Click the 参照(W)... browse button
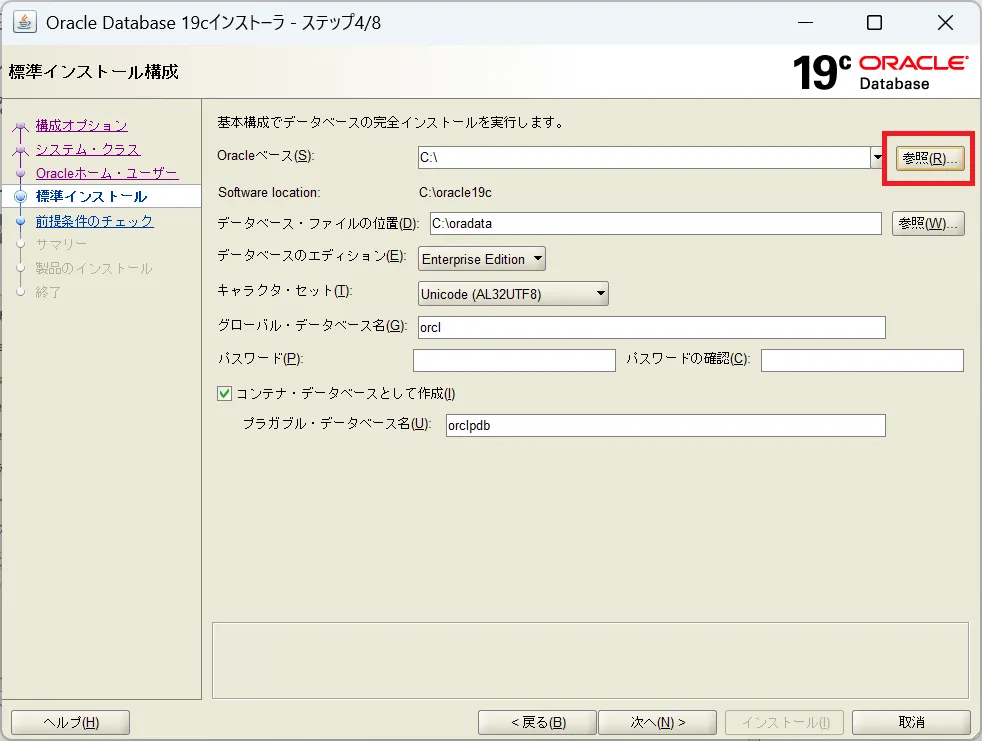Image resolution: width=982 pixels, height=741 pixels. pyautogui.click(x=928, y=224)
